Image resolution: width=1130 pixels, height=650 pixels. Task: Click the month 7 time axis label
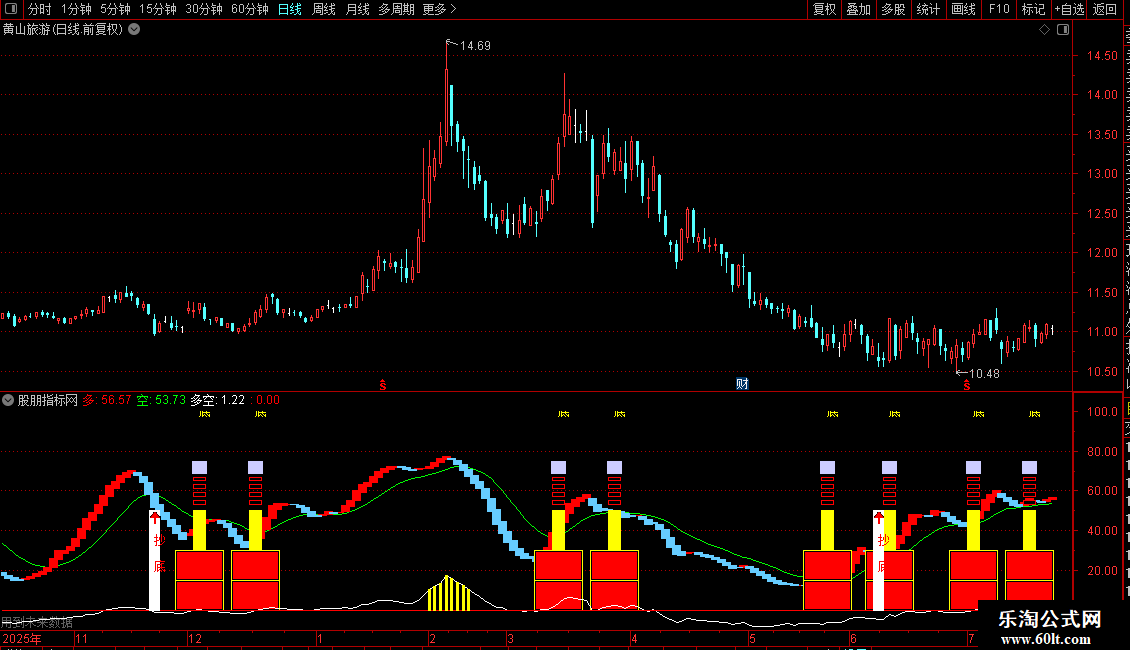coord(971,638)
